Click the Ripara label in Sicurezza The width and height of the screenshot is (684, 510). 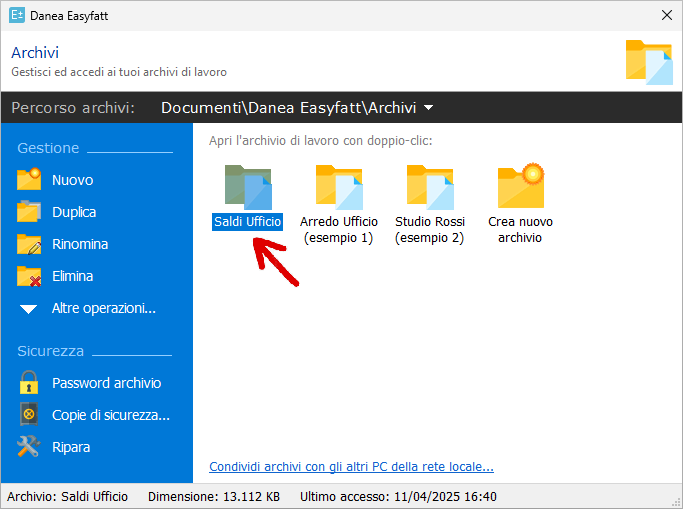click(71, 447)
